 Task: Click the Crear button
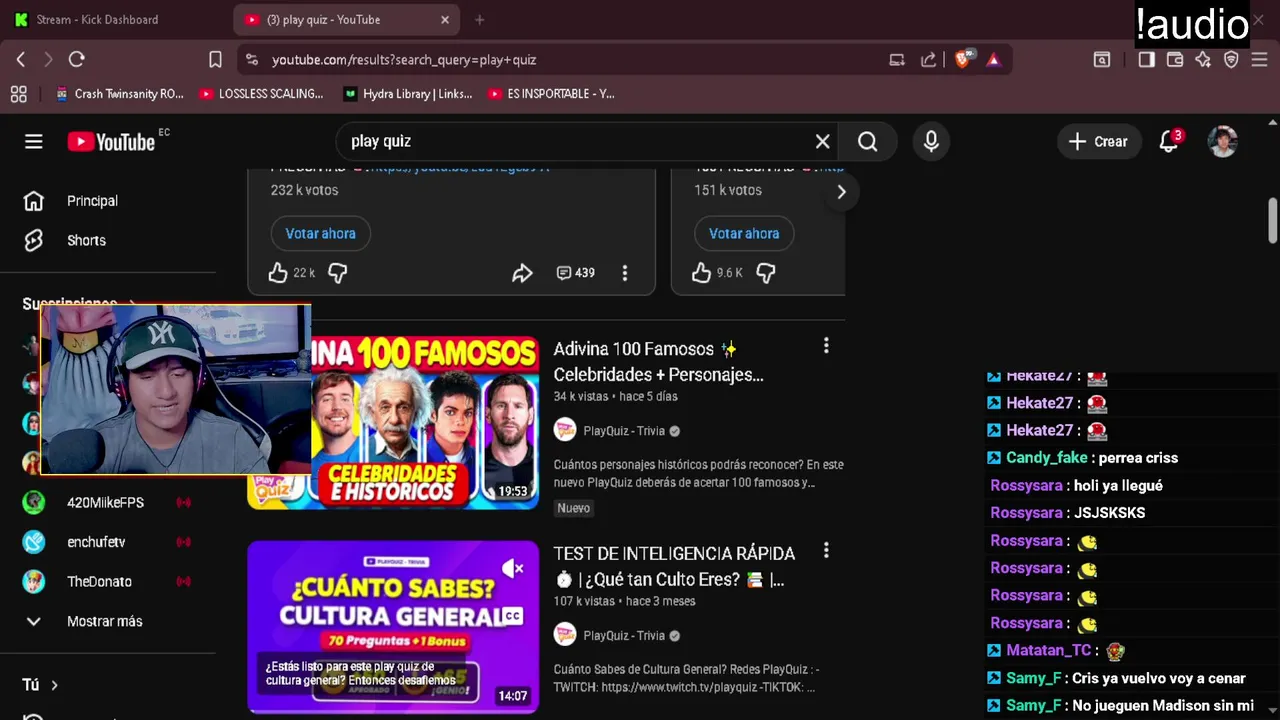(1098, 142)
